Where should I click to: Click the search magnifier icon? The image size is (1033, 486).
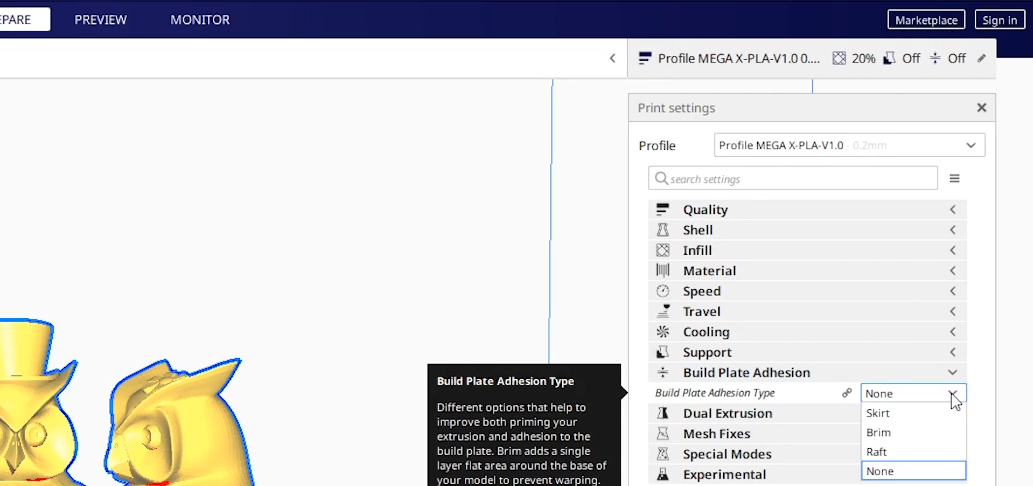pos(661,178)
